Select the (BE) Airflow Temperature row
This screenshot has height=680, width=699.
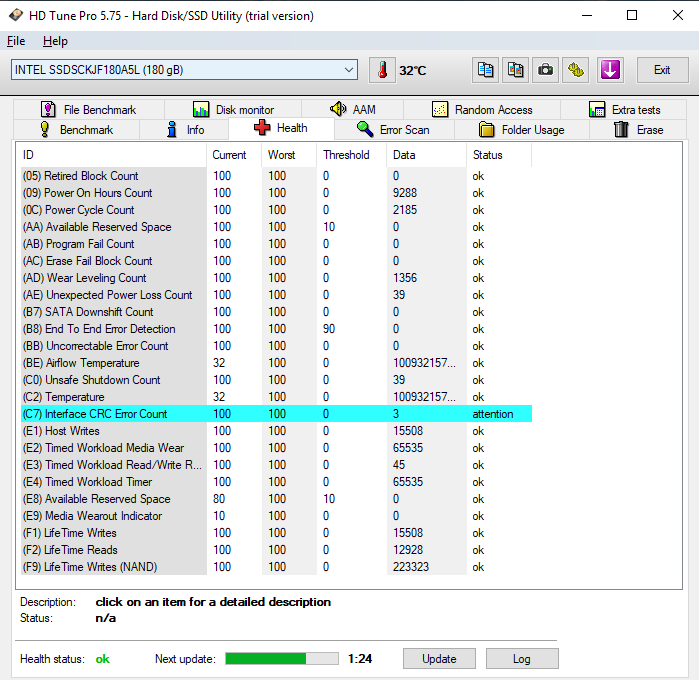276,363
